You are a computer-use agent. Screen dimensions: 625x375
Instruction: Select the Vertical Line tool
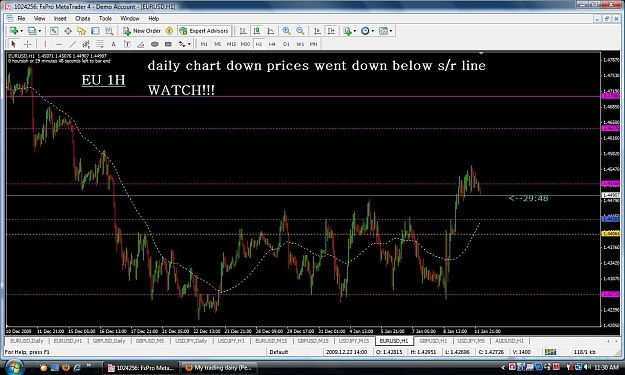point(45,44)
